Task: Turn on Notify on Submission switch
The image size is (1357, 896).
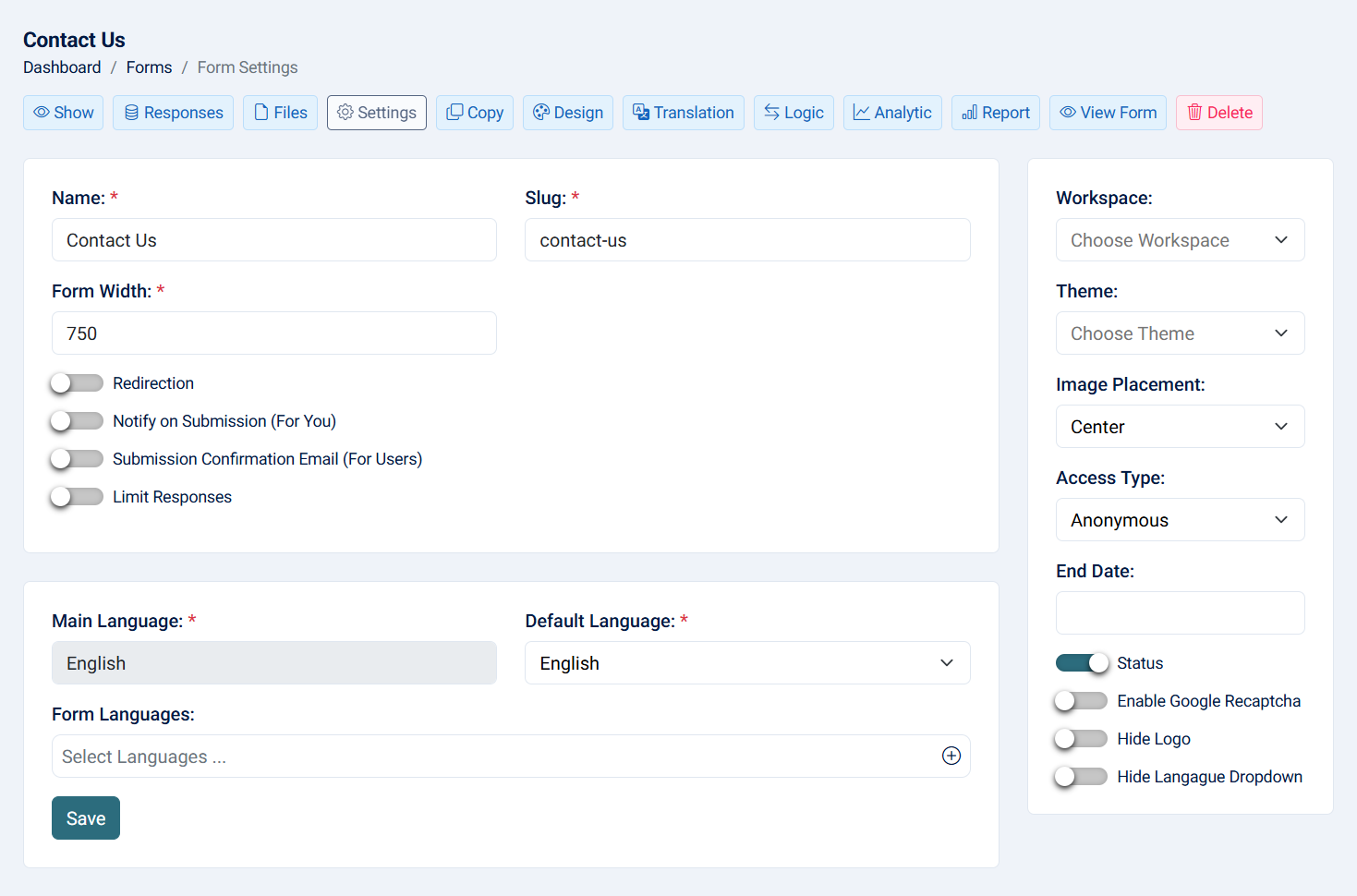Action: (77, 421)
